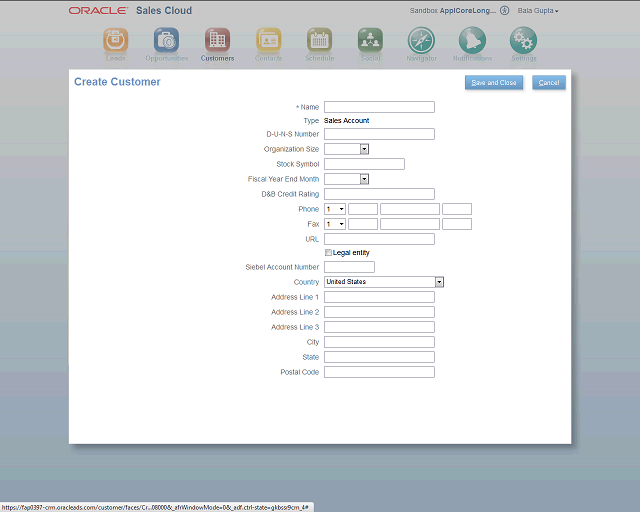Click the Sales Cloud title text

pos(164,11)
